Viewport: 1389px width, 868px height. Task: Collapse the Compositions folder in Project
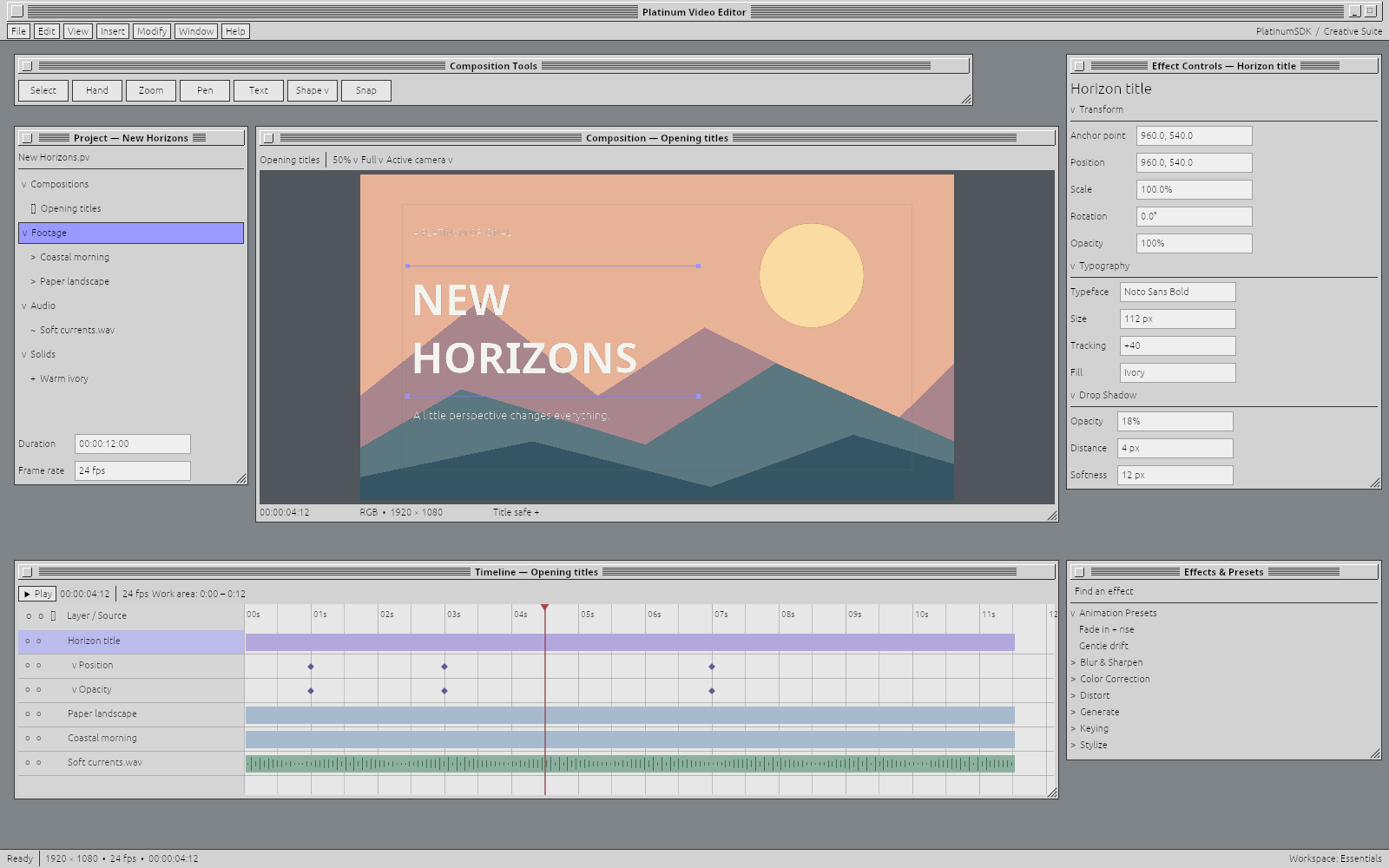click(24, 185)
